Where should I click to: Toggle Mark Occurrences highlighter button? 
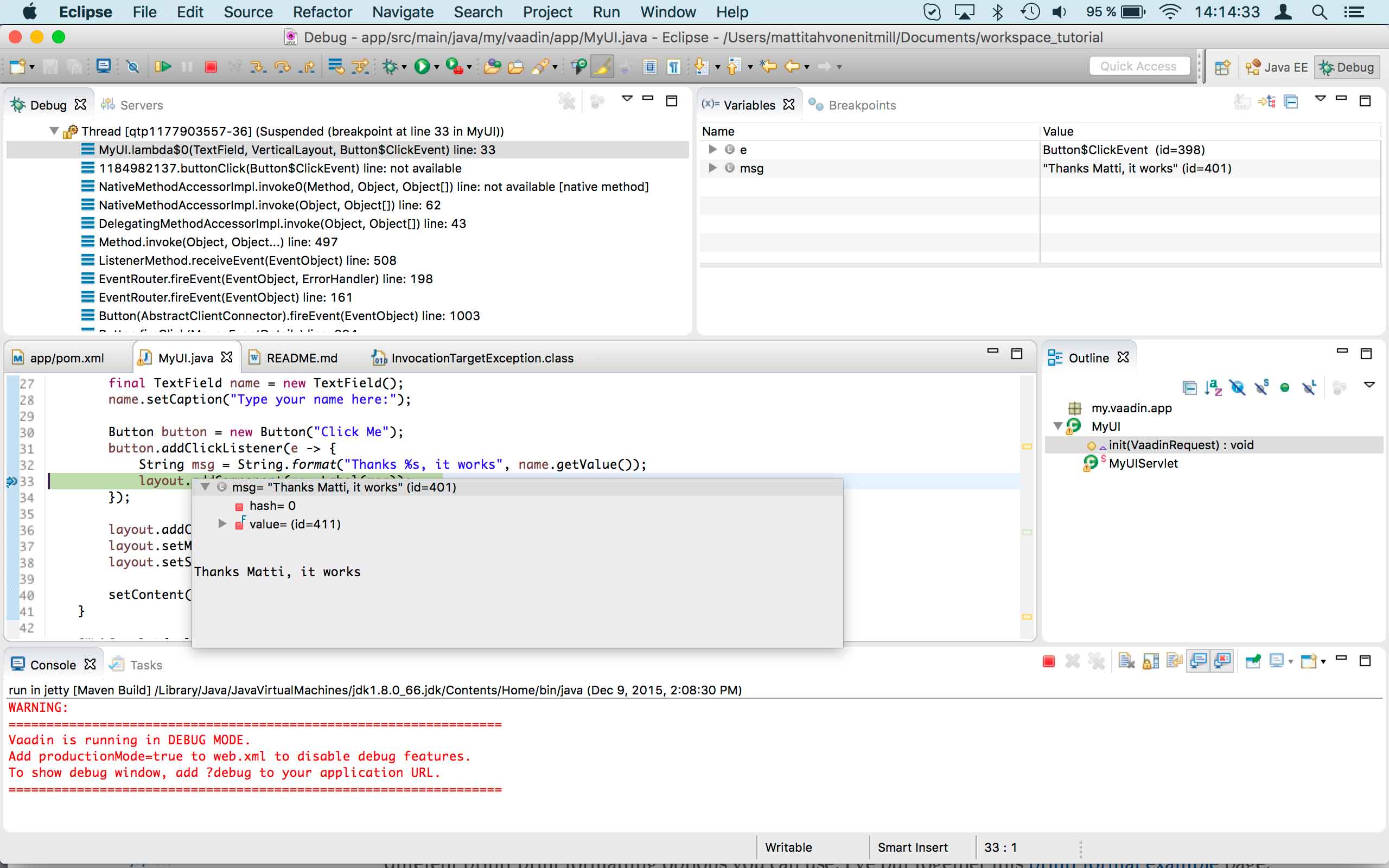click(602, 67)
